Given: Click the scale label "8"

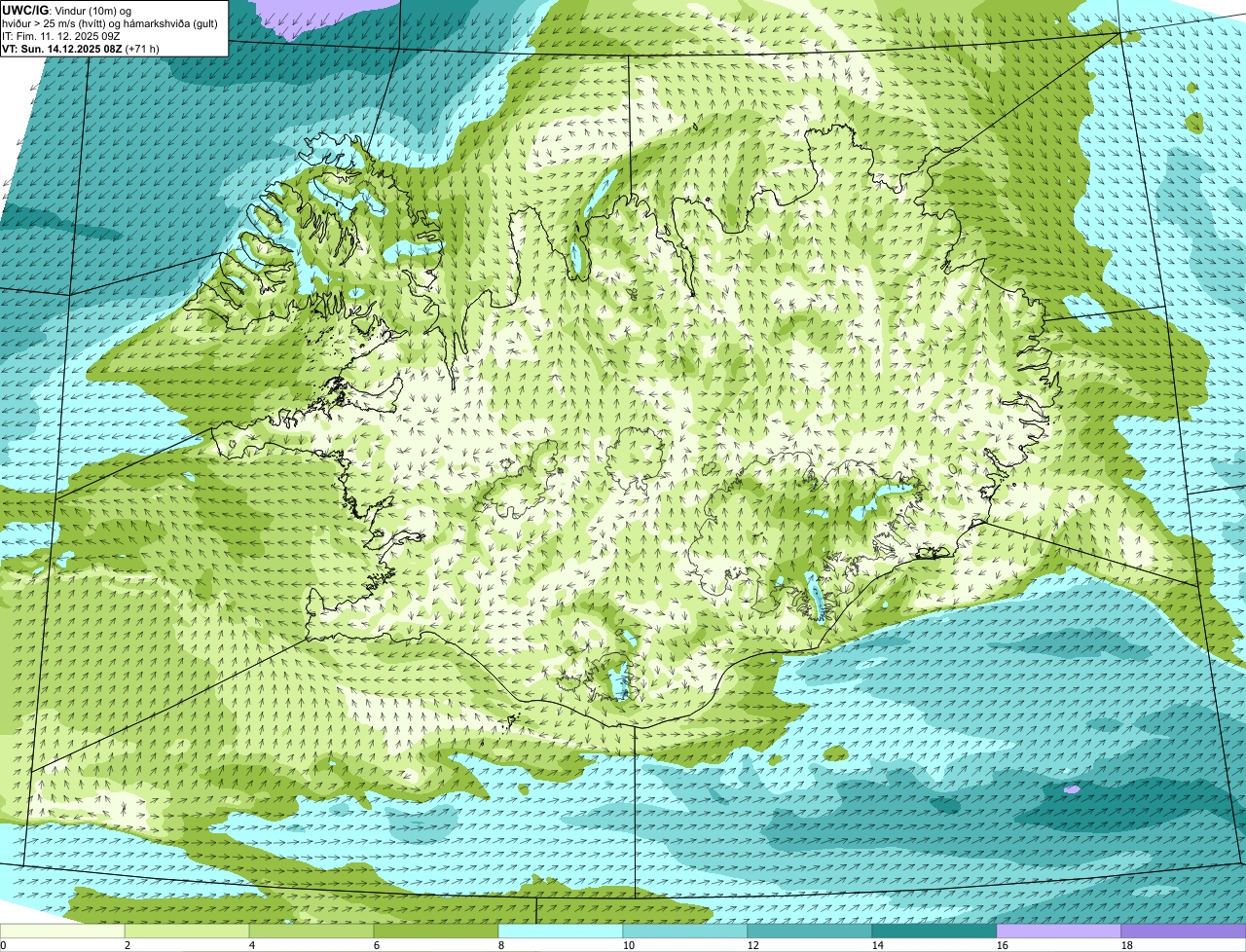Looking at the screenshot, I should tap(501, 945).
